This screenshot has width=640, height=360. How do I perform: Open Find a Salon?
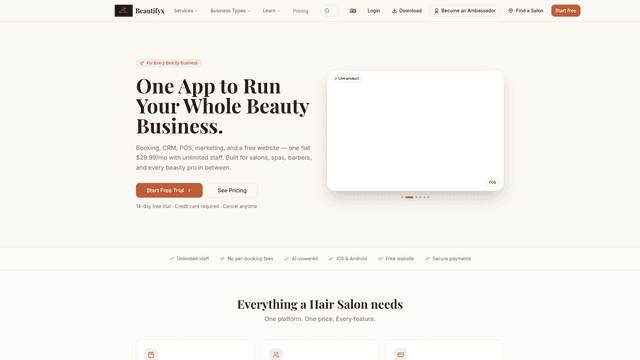click(x=526, y=11)
